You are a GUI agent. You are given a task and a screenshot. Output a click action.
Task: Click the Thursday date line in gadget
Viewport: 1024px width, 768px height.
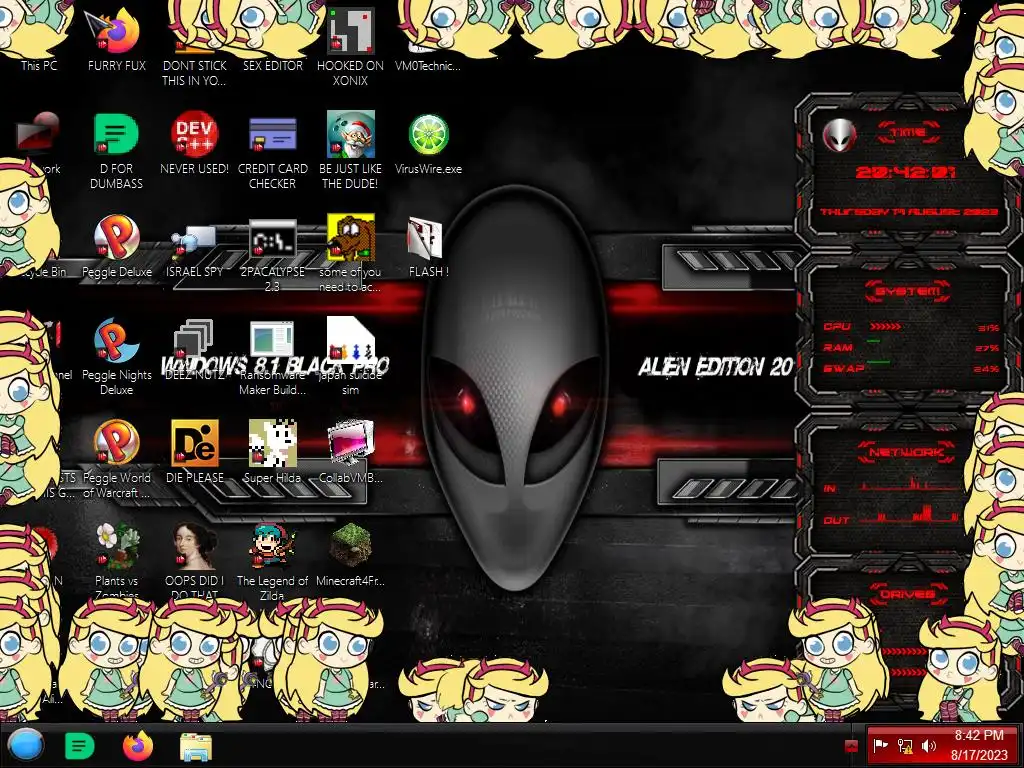pyautogui.click(x=908, y=212)
